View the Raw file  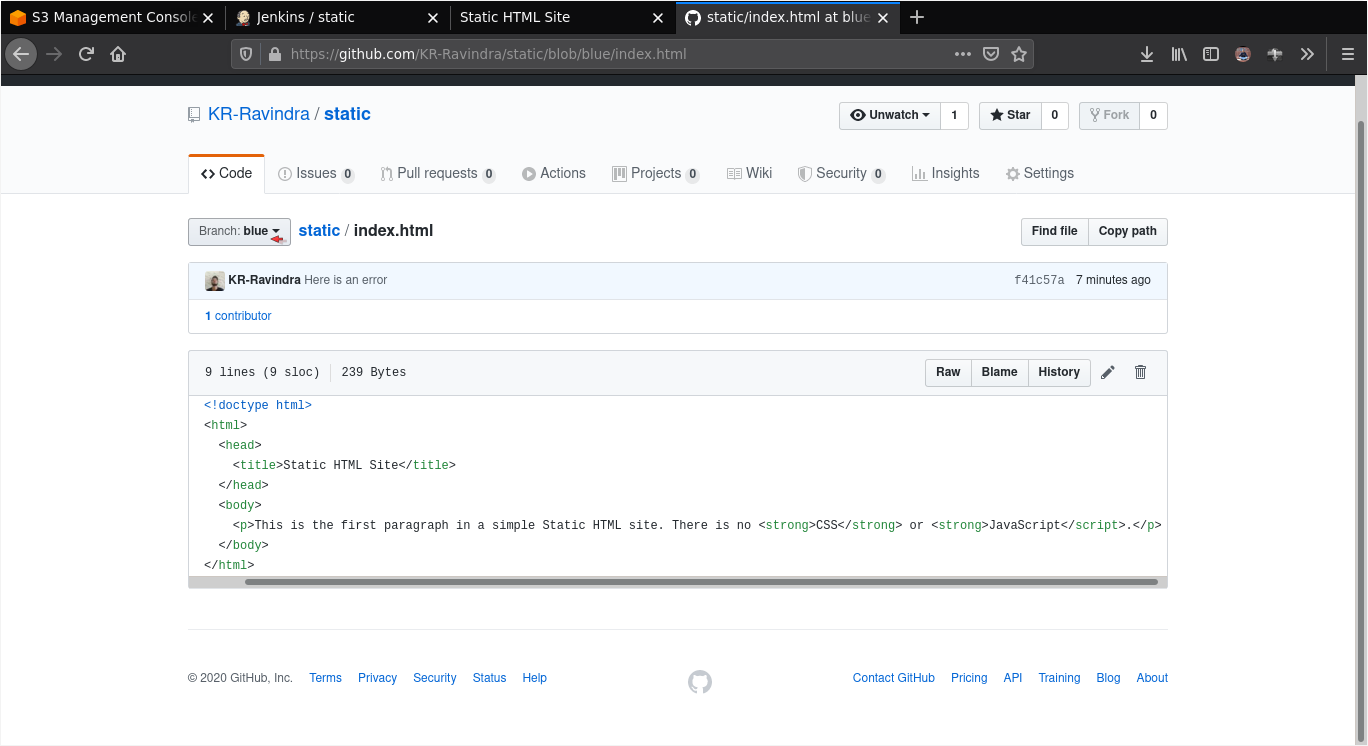tap(948, 372)
